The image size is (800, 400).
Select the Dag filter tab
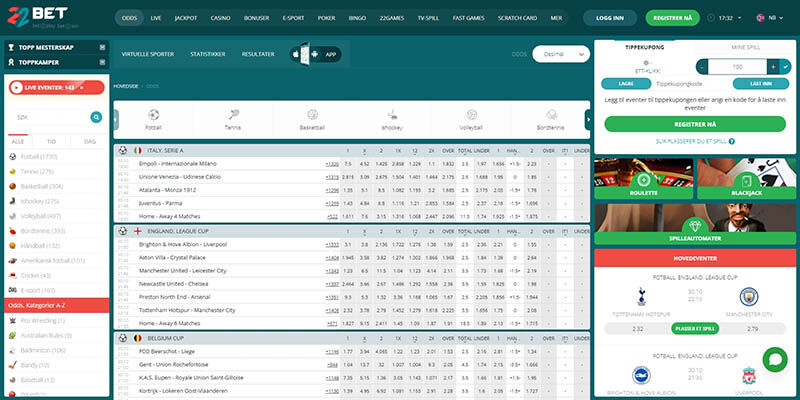pos(89,141)
